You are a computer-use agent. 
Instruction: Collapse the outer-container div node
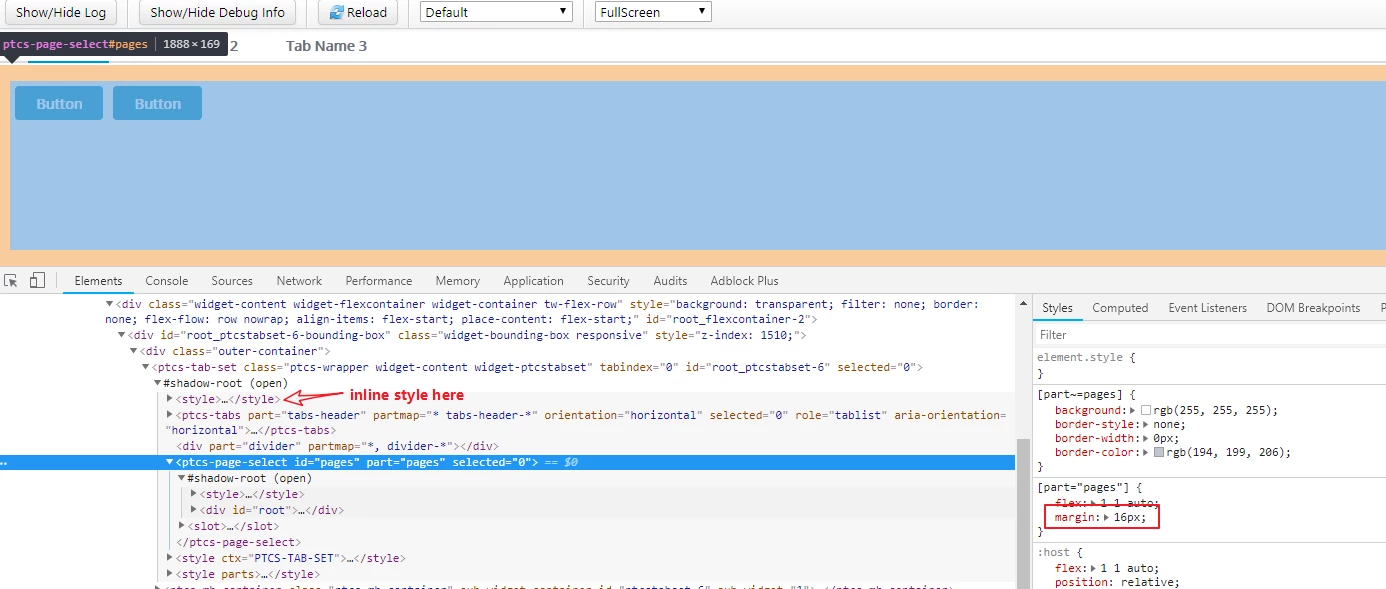coord(134,351)
